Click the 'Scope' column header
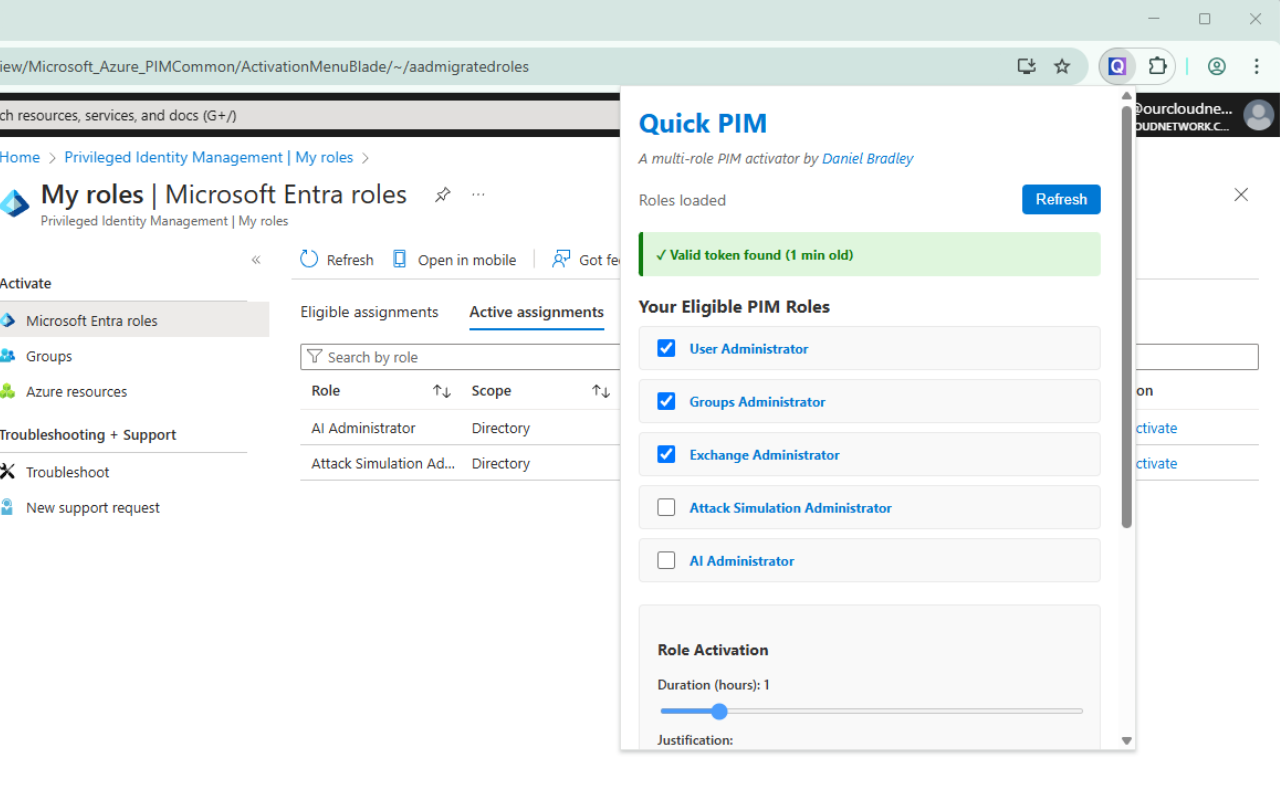Screen dimensions: 1280x800 pyautogui.click(x=491, y=391)
